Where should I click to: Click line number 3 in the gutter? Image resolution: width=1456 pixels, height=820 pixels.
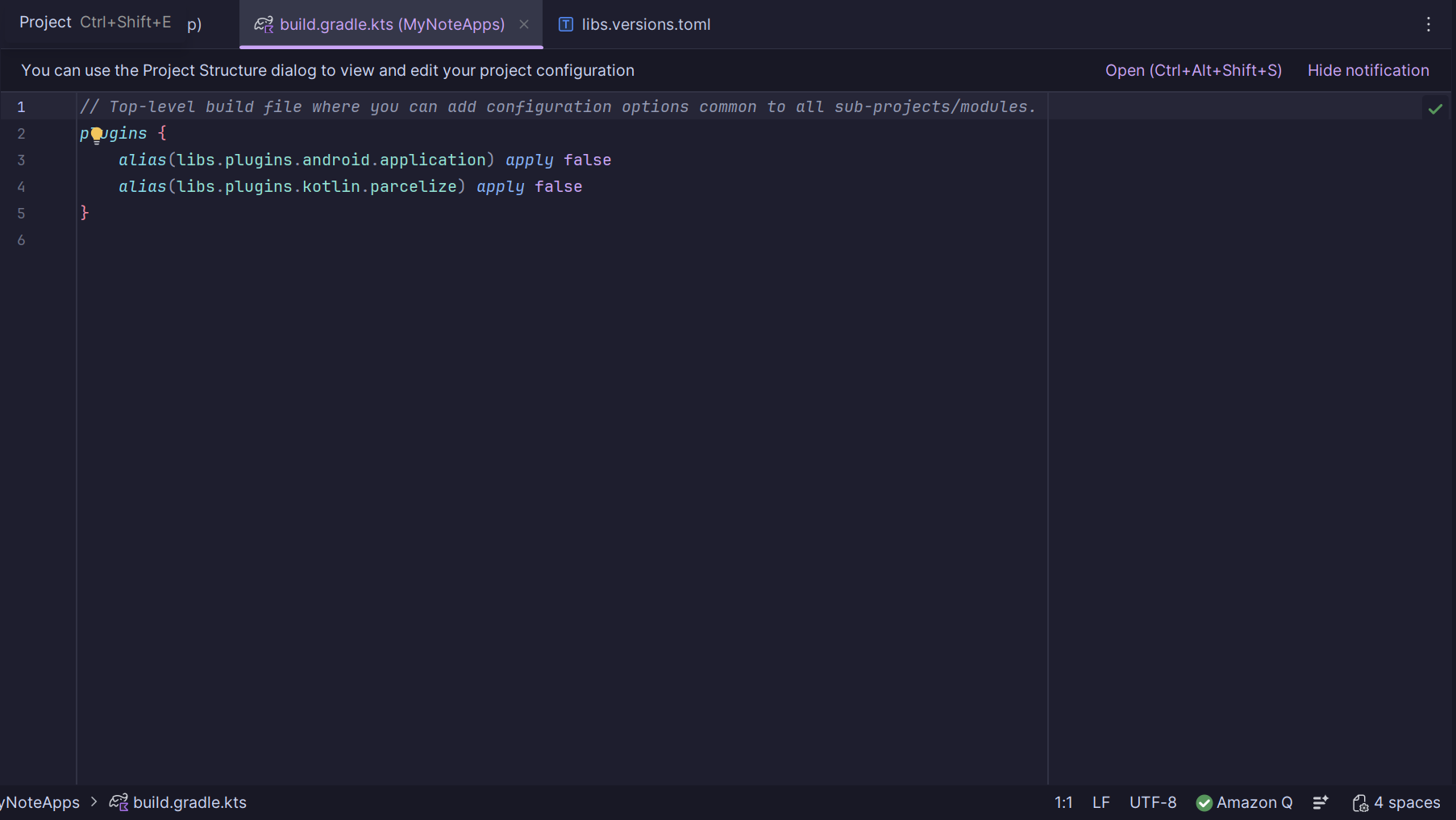21,160
